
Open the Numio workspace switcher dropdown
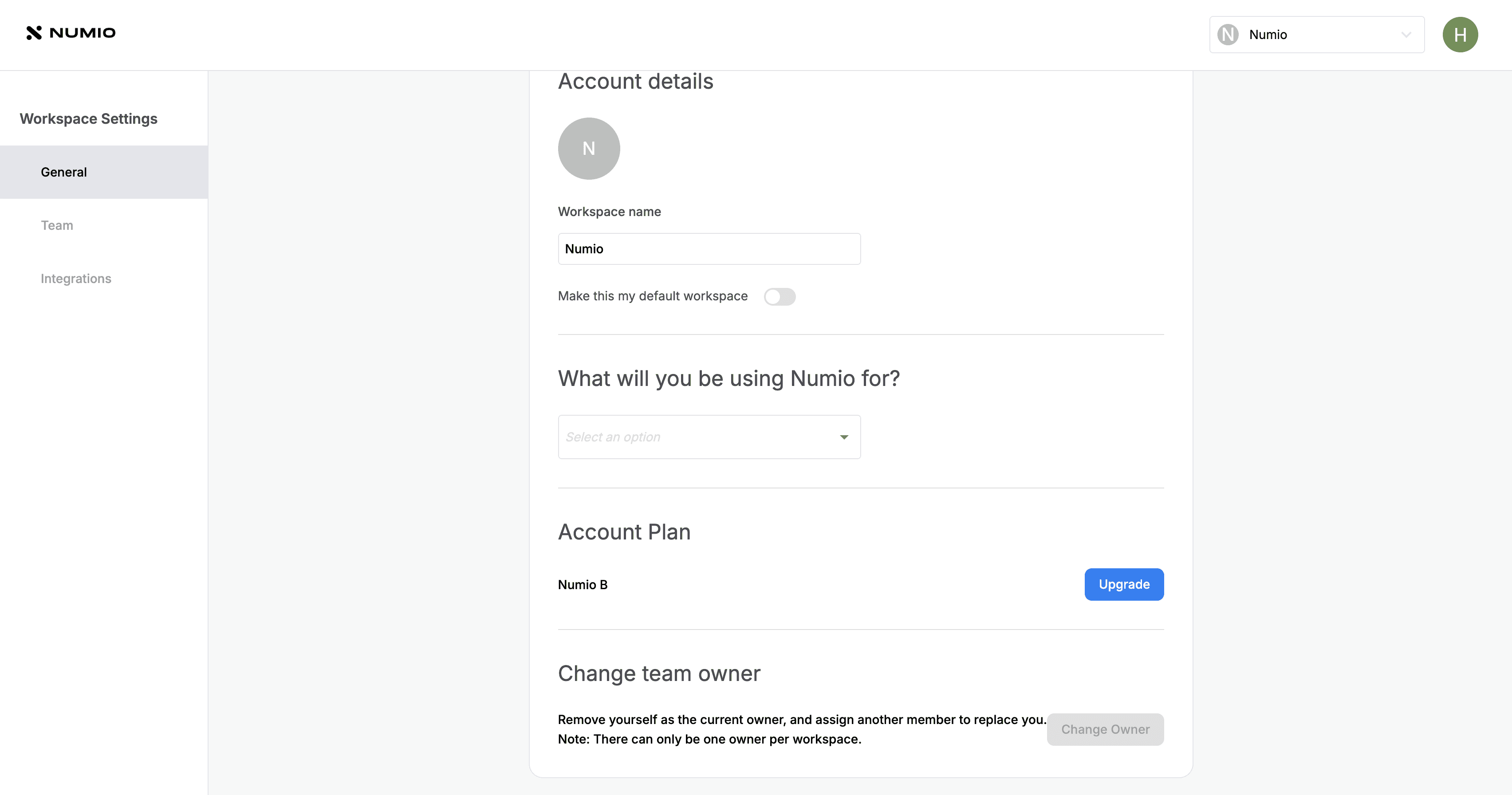coord(1316,35)
